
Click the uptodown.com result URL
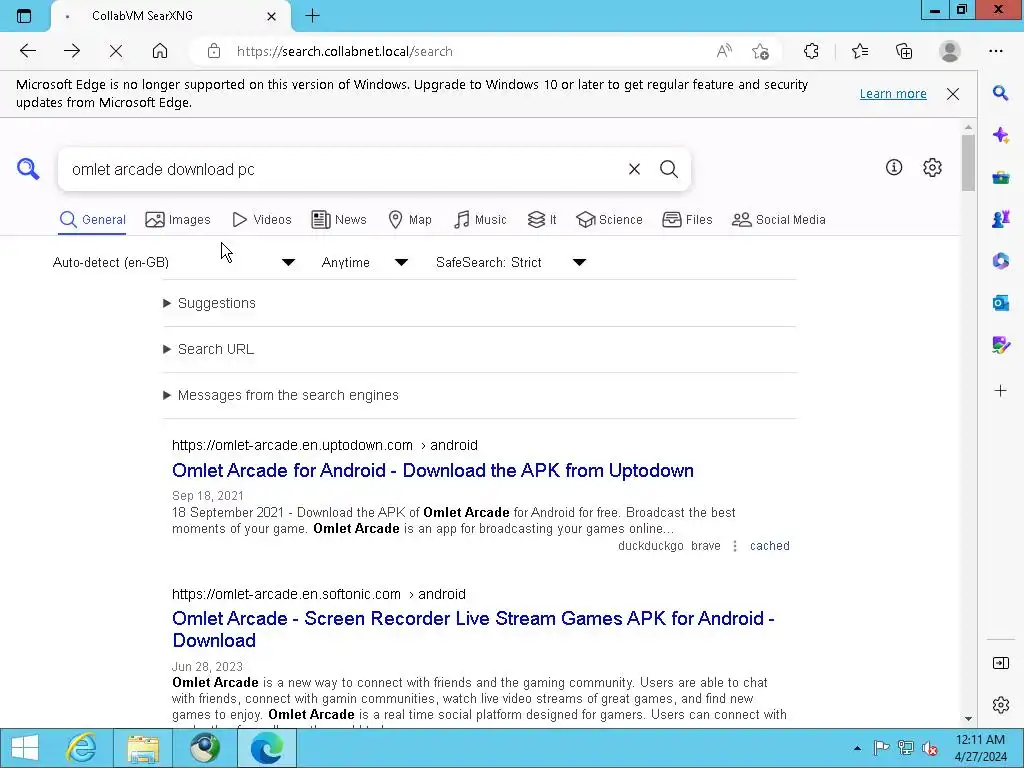click(325, 445)
